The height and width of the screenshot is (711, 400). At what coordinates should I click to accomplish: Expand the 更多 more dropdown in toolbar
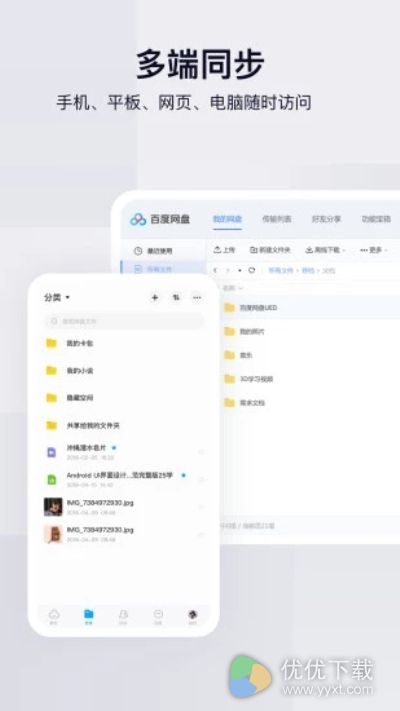[x=374, y=250]
